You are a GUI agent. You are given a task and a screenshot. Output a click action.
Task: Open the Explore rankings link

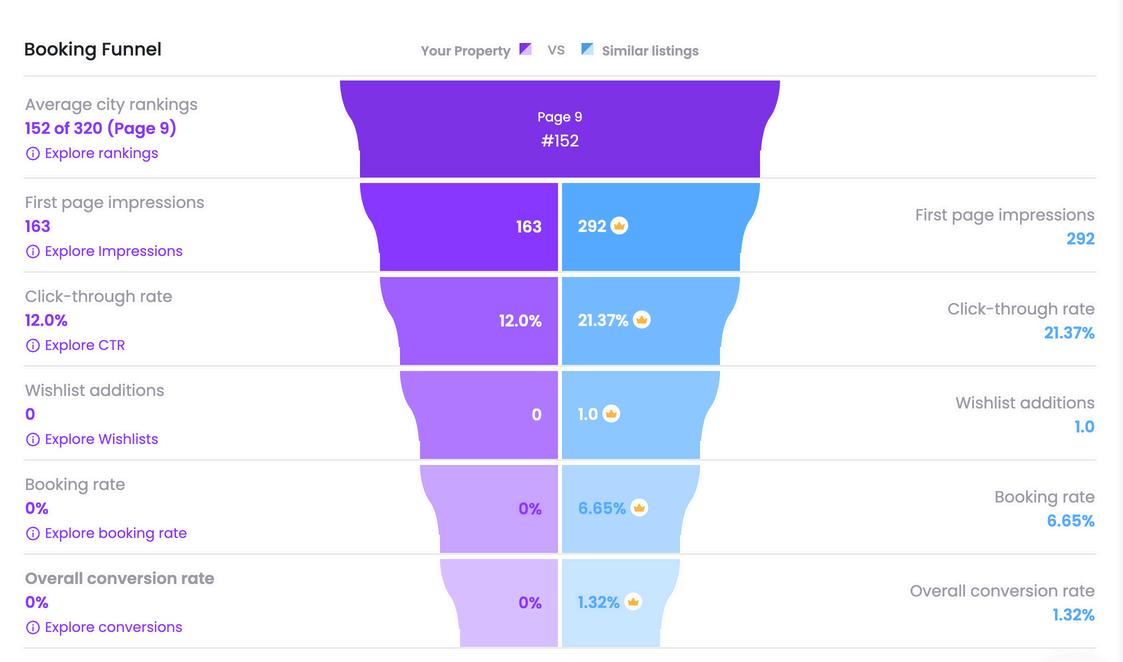(x=101, y=154)
